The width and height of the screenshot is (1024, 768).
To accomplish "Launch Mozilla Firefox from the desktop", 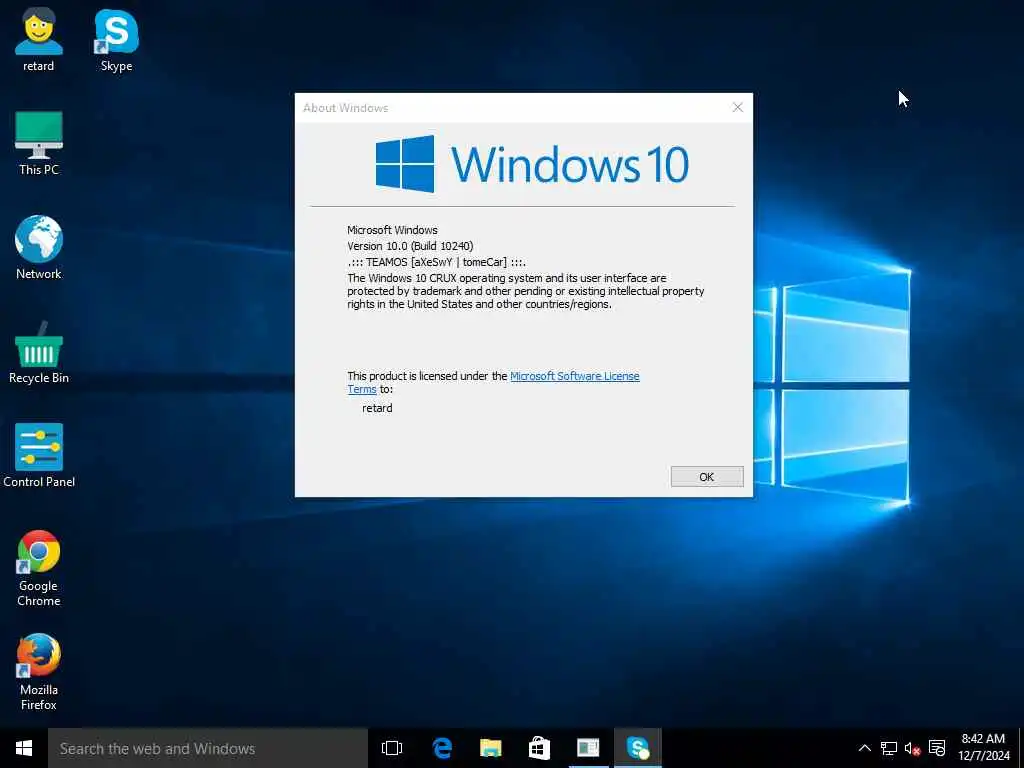I will [39, 672].
